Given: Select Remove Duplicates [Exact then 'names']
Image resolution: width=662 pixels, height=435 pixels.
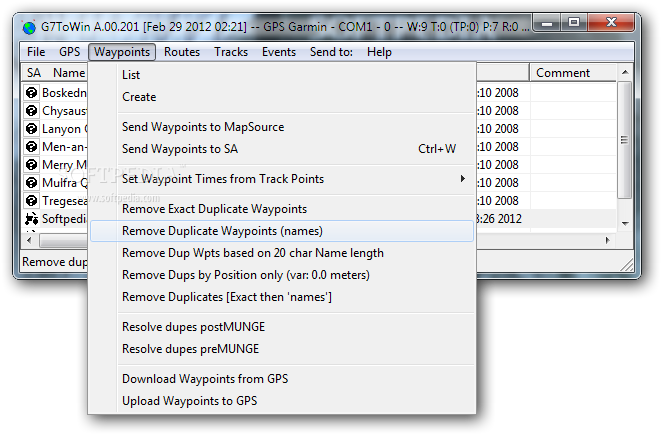Looking at the screenshot, I should pyautogui.click(x=282, y=297).
